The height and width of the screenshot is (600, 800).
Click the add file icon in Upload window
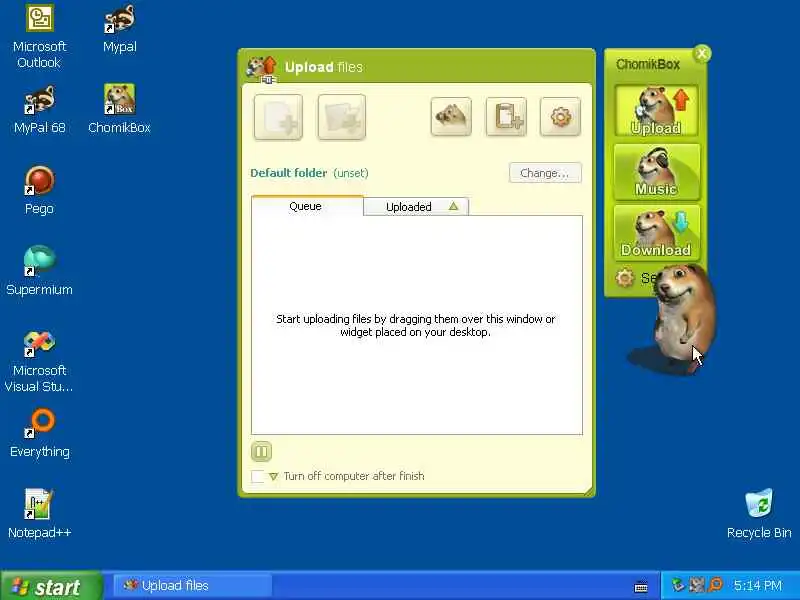[279, 117]
